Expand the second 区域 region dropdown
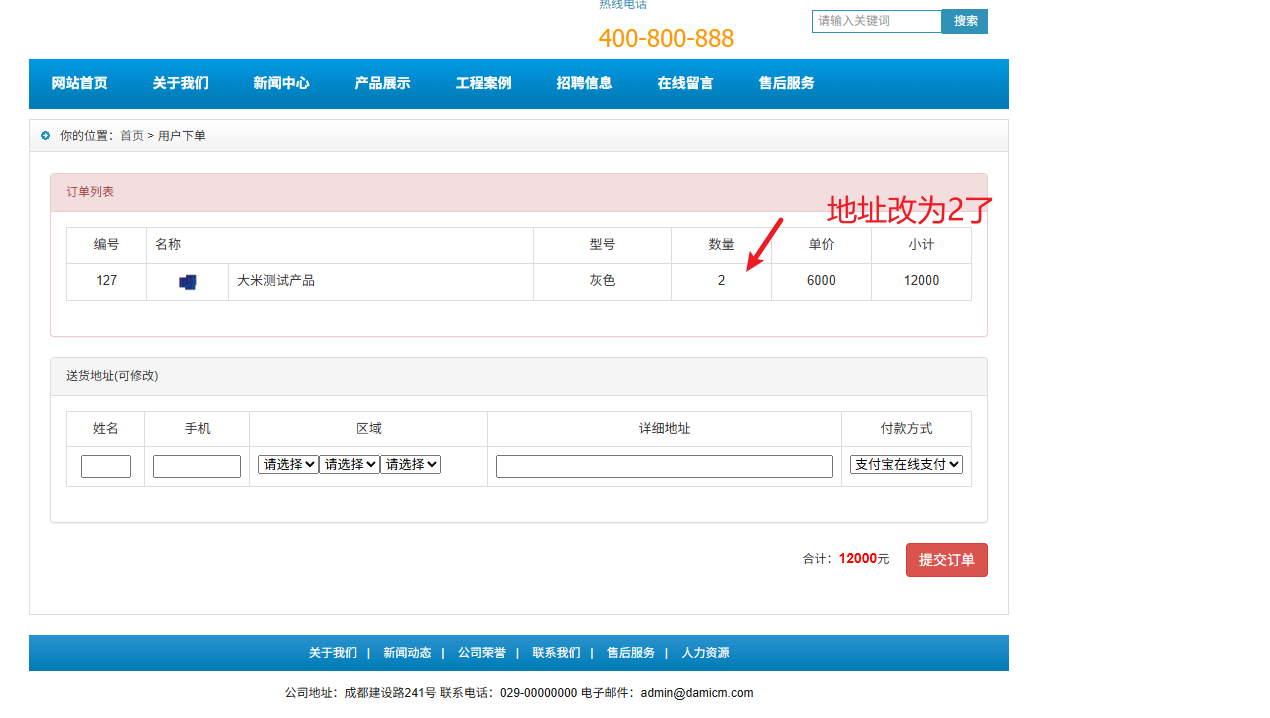The image size is (1270, 718). (x=349, y=465)
